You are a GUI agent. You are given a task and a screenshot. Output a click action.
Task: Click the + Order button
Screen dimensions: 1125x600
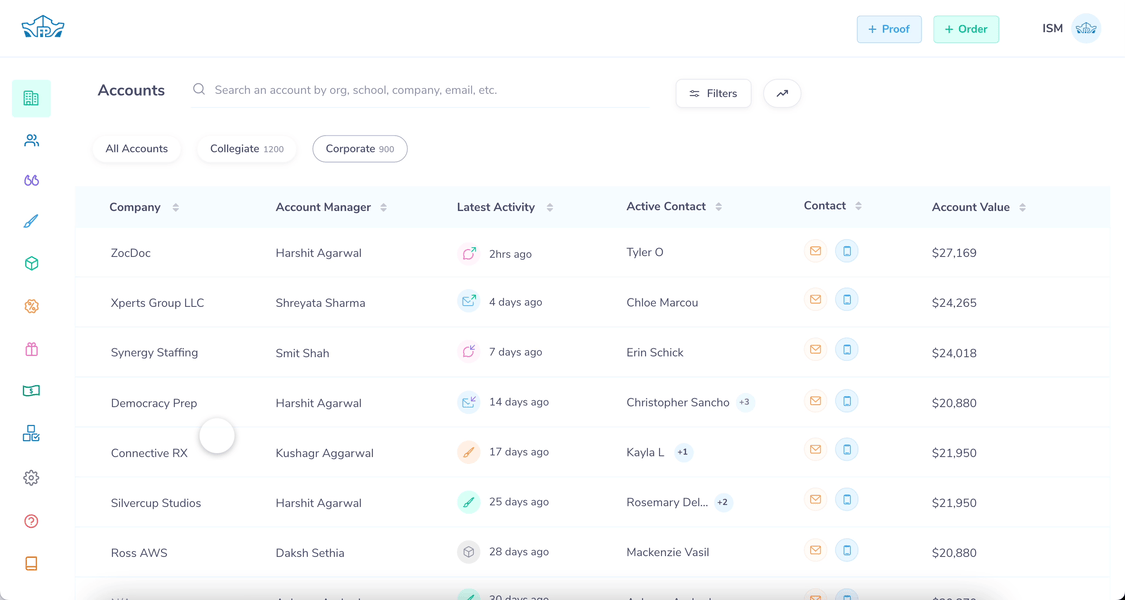point(966,29)
